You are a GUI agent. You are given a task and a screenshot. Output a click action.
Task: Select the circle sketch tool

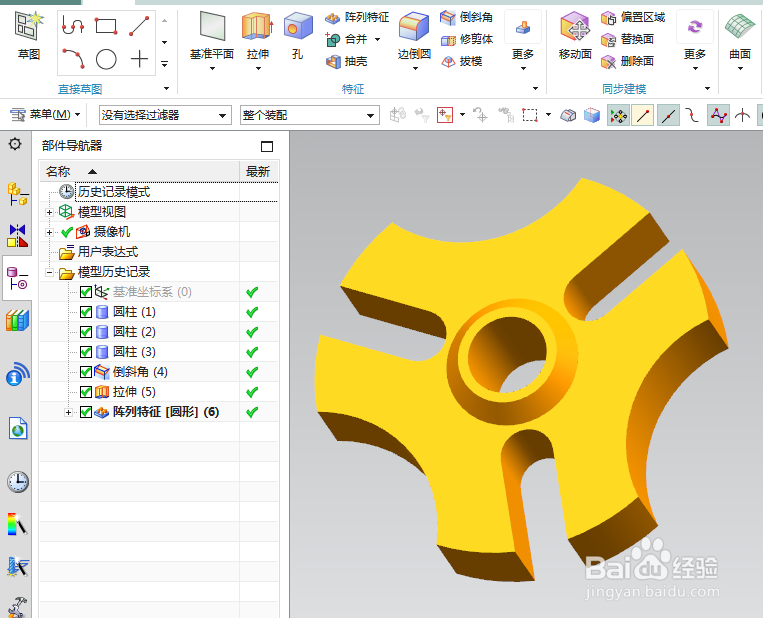coord(106,59)
